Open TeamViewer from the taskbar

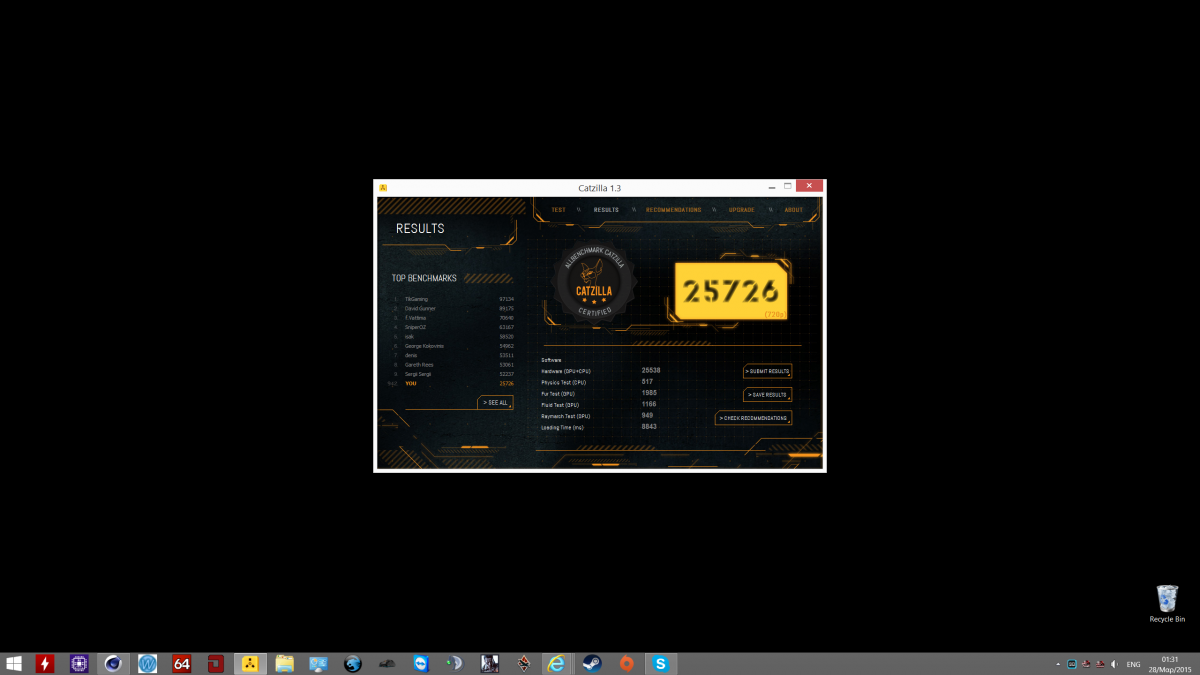click(421, 663)
